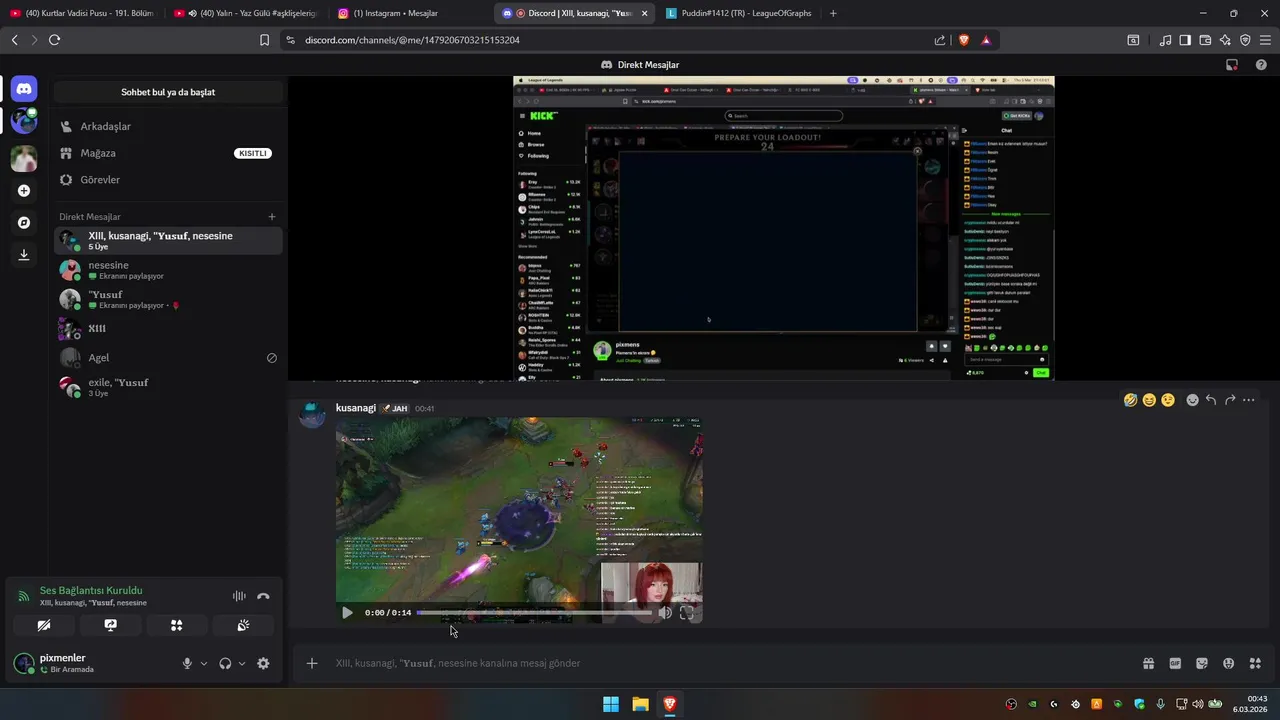Click the add a server plus icon

pyautogui.click(x=24, y=191)
